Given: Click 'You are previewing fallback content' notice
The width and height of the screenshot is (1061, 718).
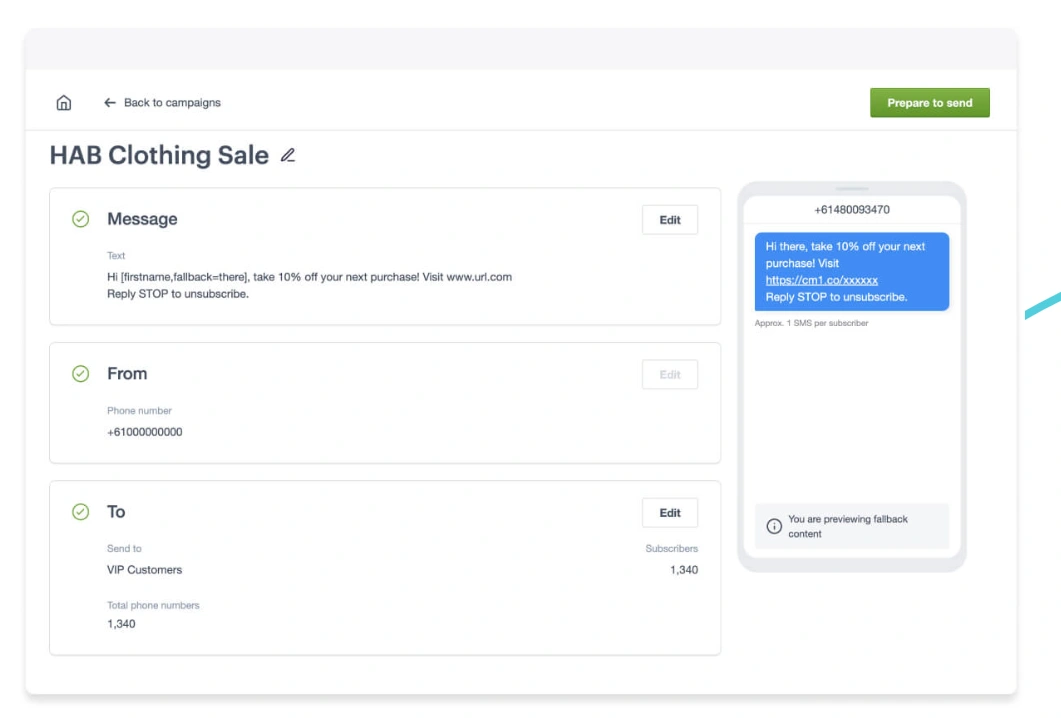Looking at the screenshot, I should (852, 526).
